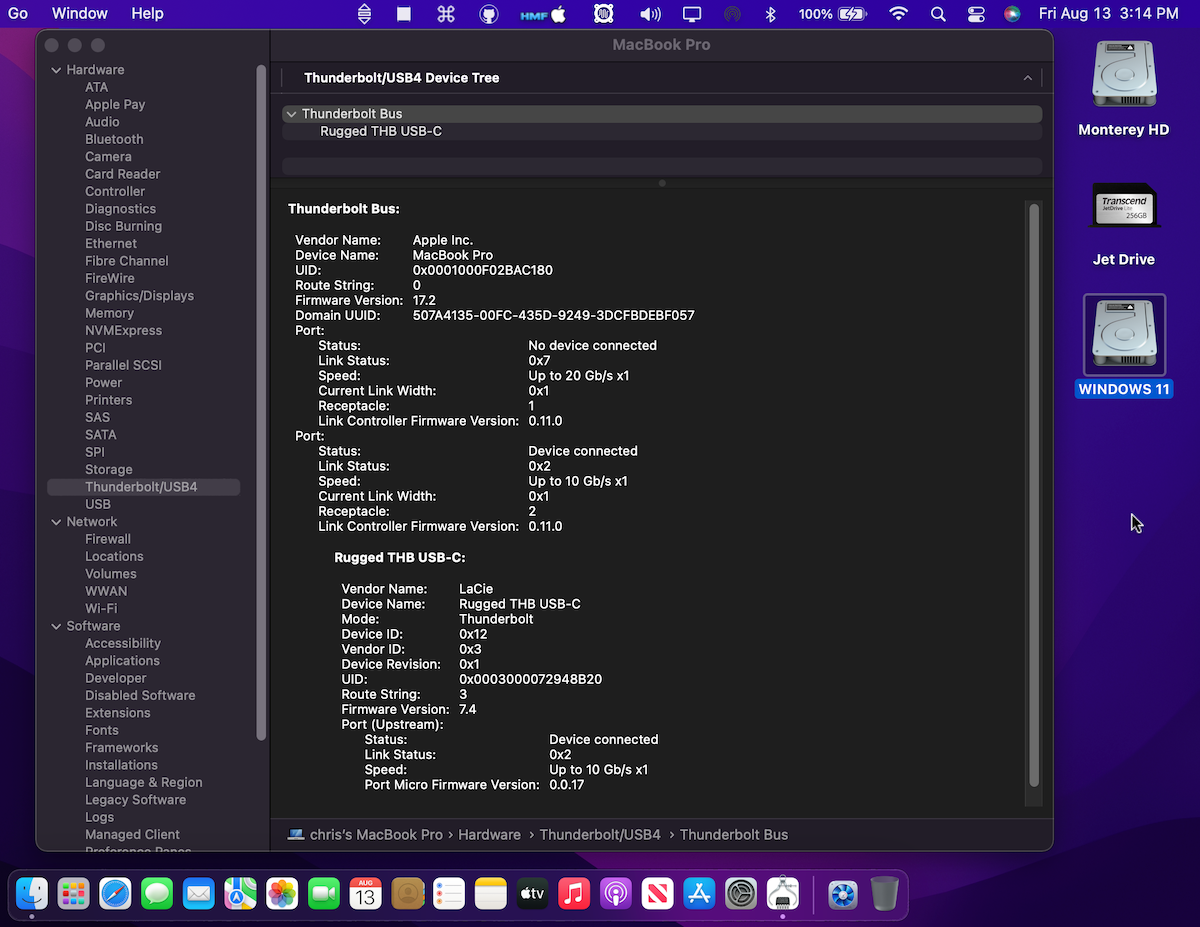
Task: Select Wi-Fi under Network
Action: click(101, 608)
